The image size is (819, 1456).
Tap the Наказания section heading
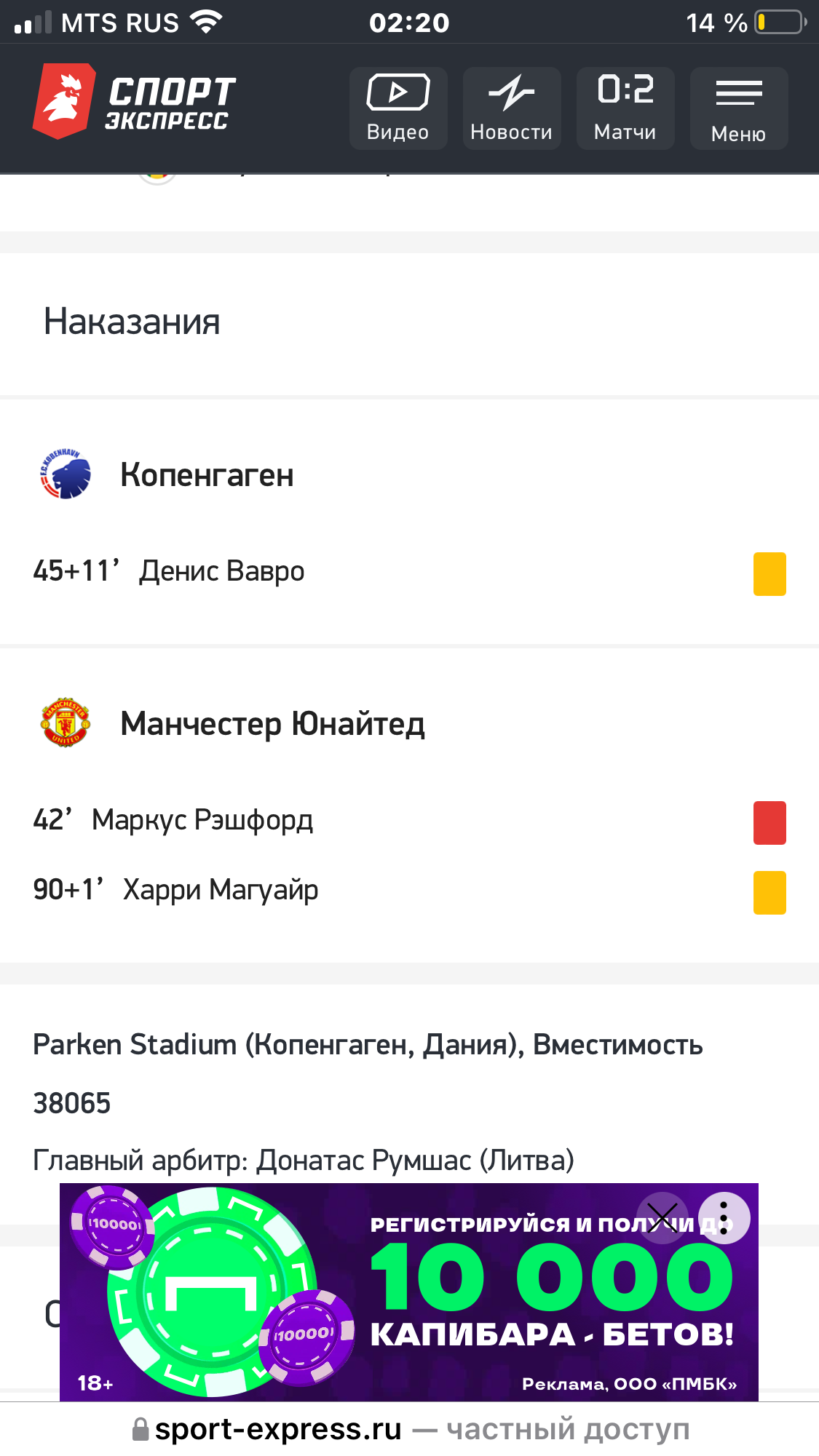pos(132,322)
